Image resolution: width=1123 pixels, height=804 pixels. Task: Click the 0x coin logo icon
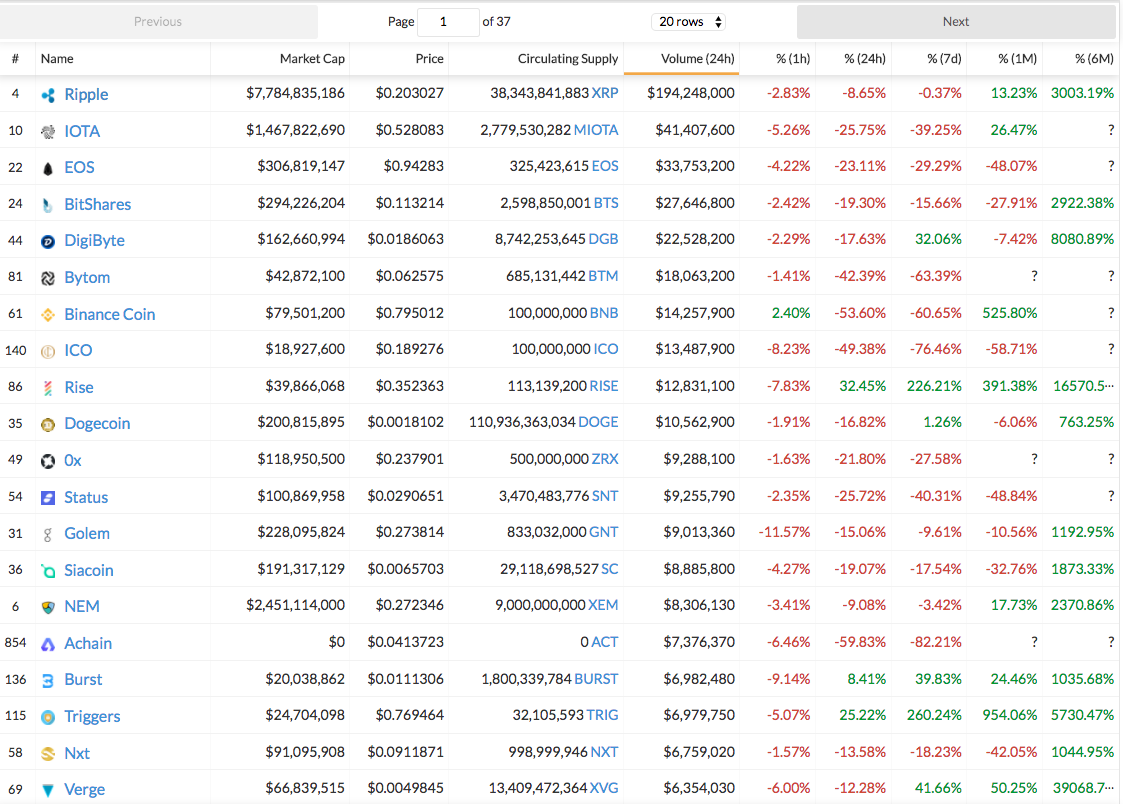[48, 461]
